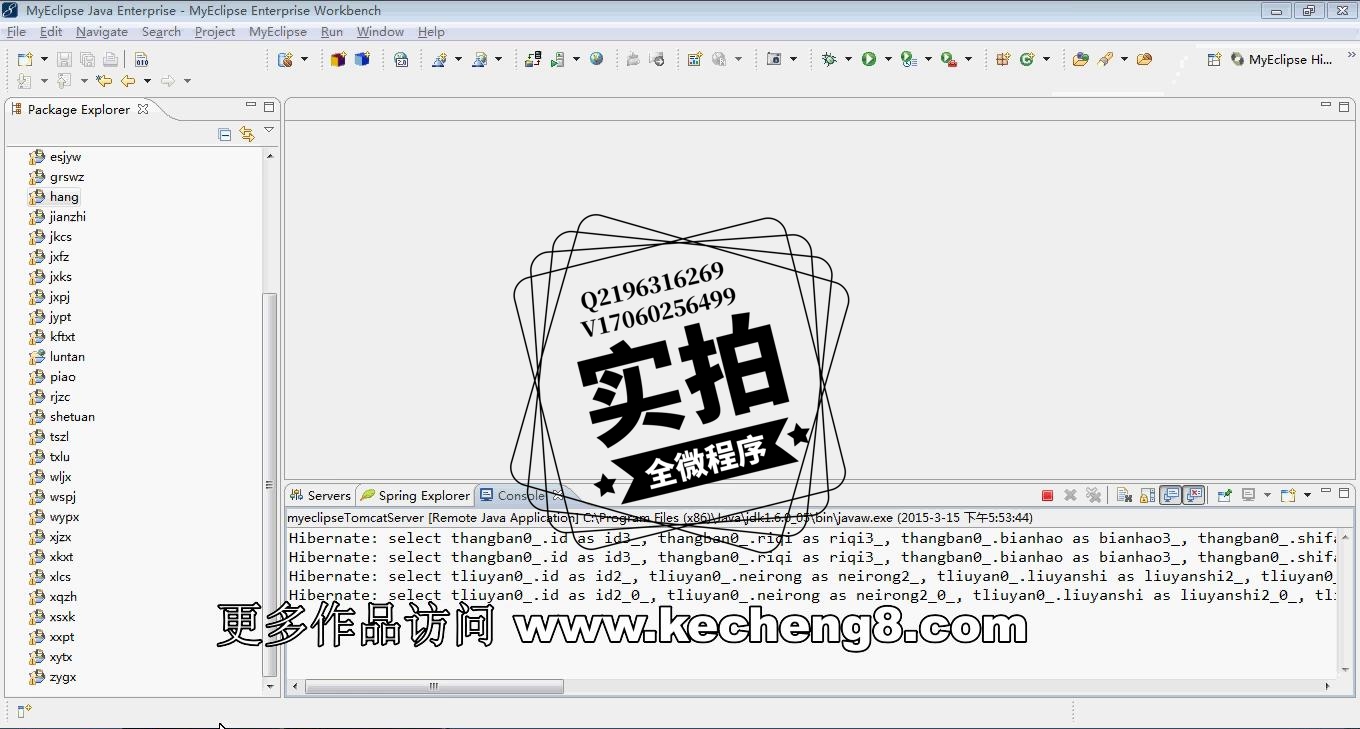Click the Package Explorer scroll down arrow
Viewport: 1360px width, 729px height.
tap(269, 686)
